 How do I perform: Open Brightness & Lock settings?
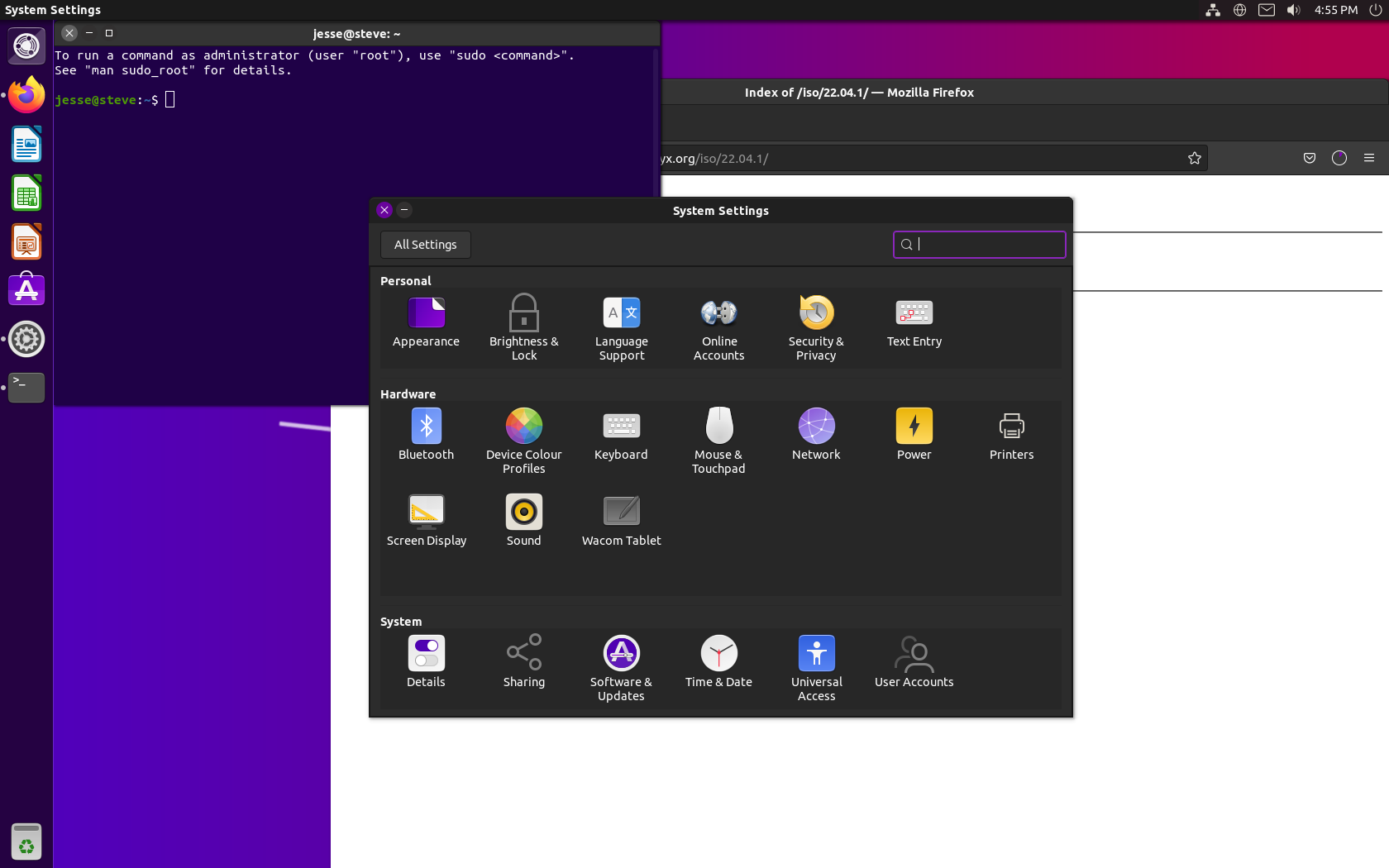pyautogui.click(x=524, y=328)
